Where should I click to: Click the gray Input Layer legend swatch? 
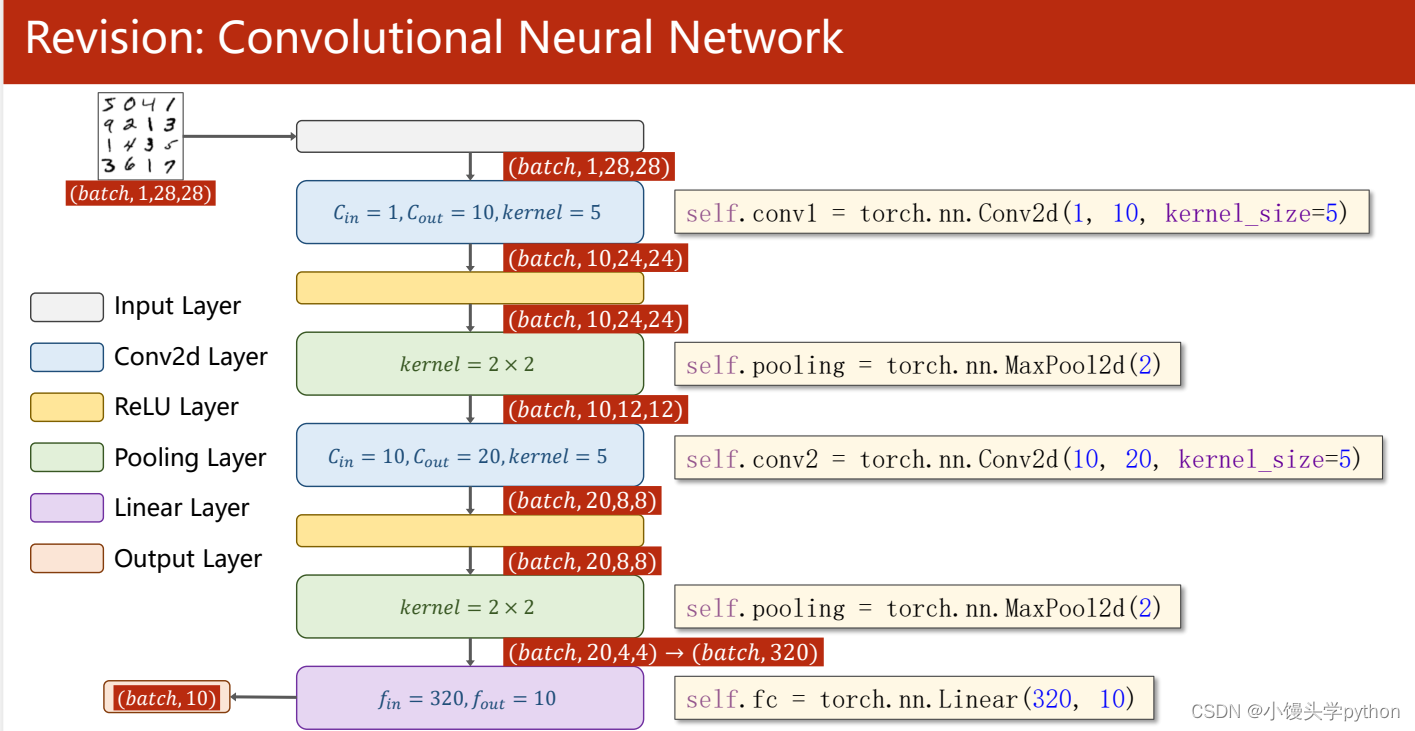click(67, 307)
